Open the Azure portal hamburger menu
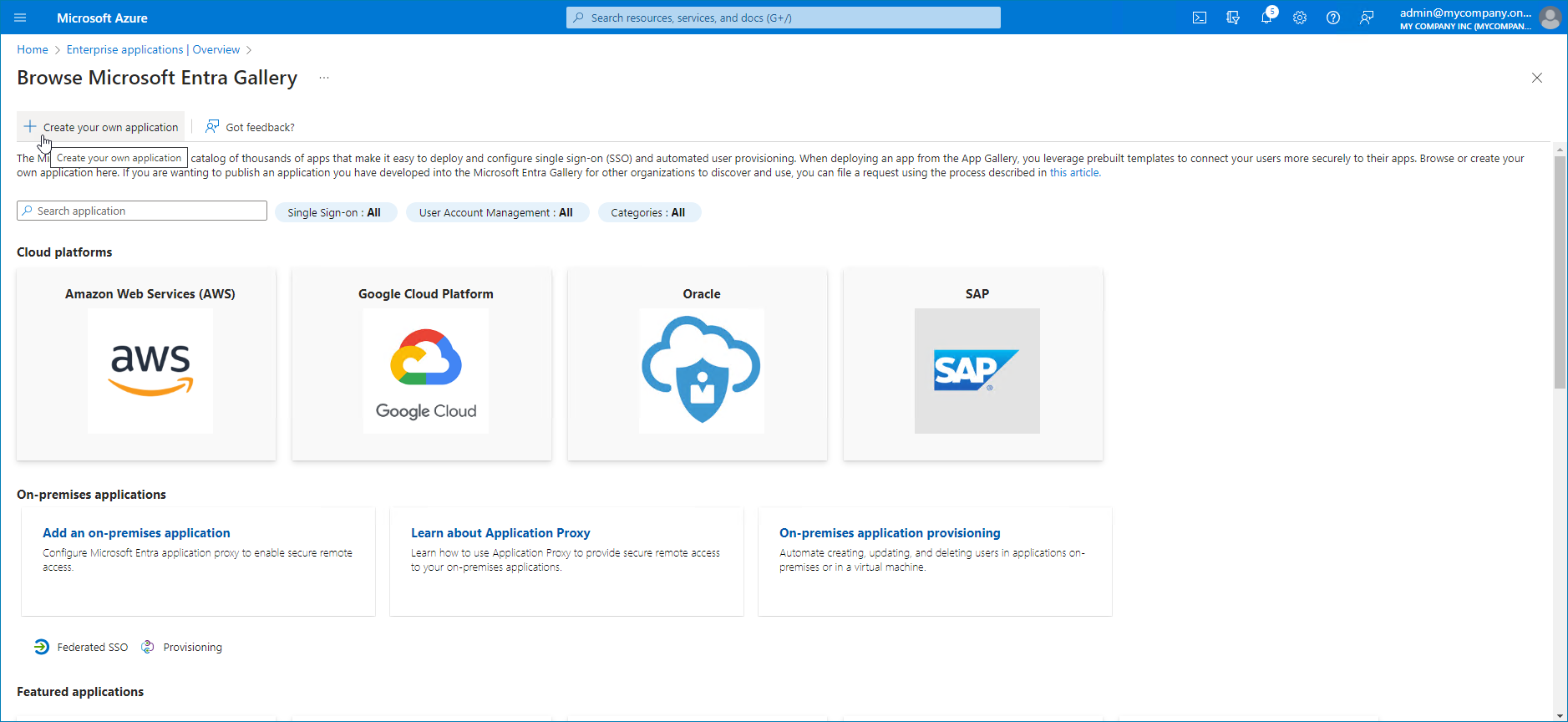The image size is (1568, 722). tap(21, 18)
